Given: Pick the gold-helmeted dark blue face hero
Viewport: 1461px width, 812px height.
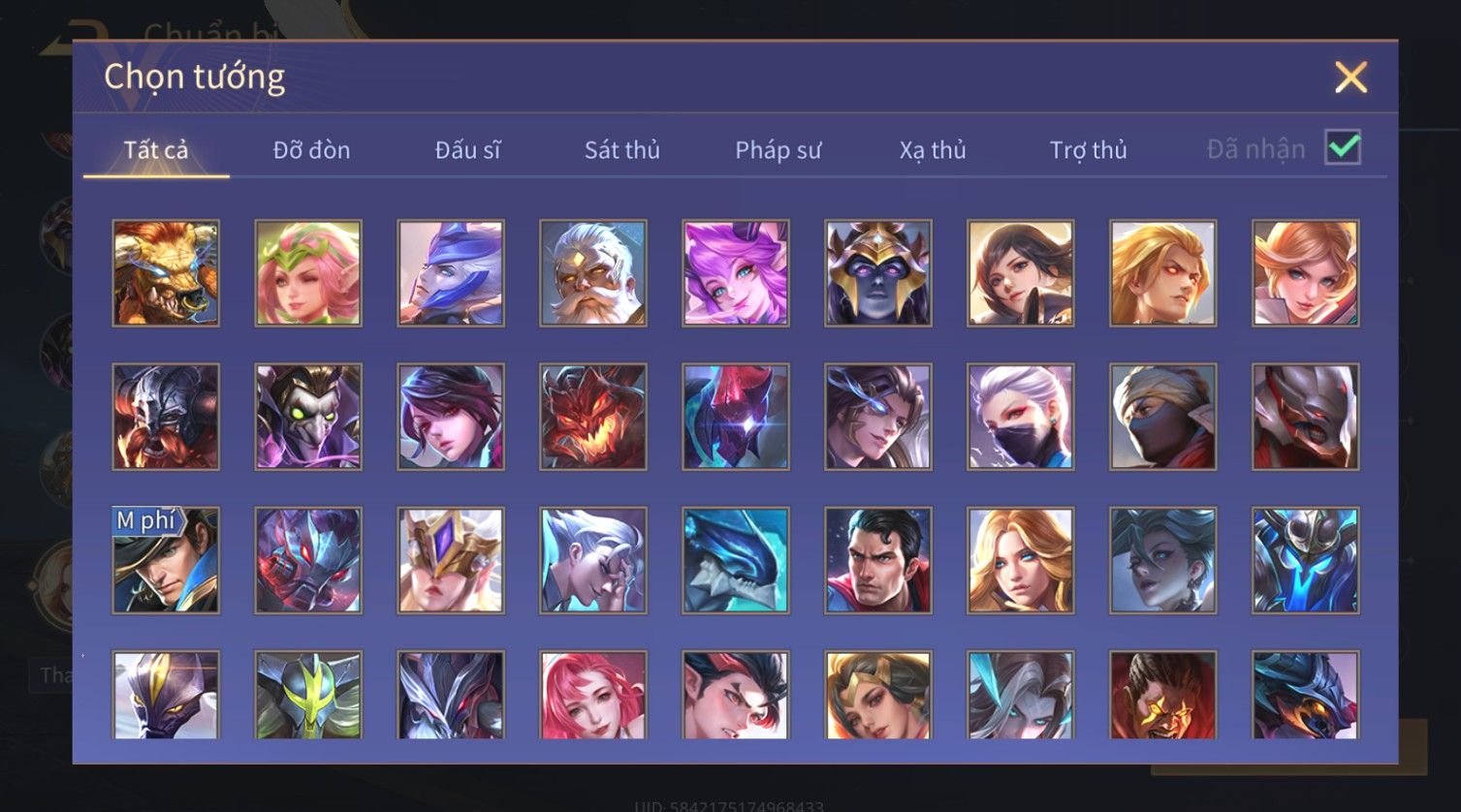Looking at the screenshot, I should (x=878, y=272).
